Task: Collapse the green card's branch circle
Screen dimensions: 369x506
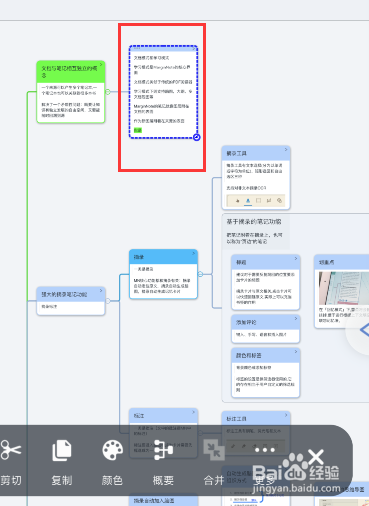Action: coord(108,92)
